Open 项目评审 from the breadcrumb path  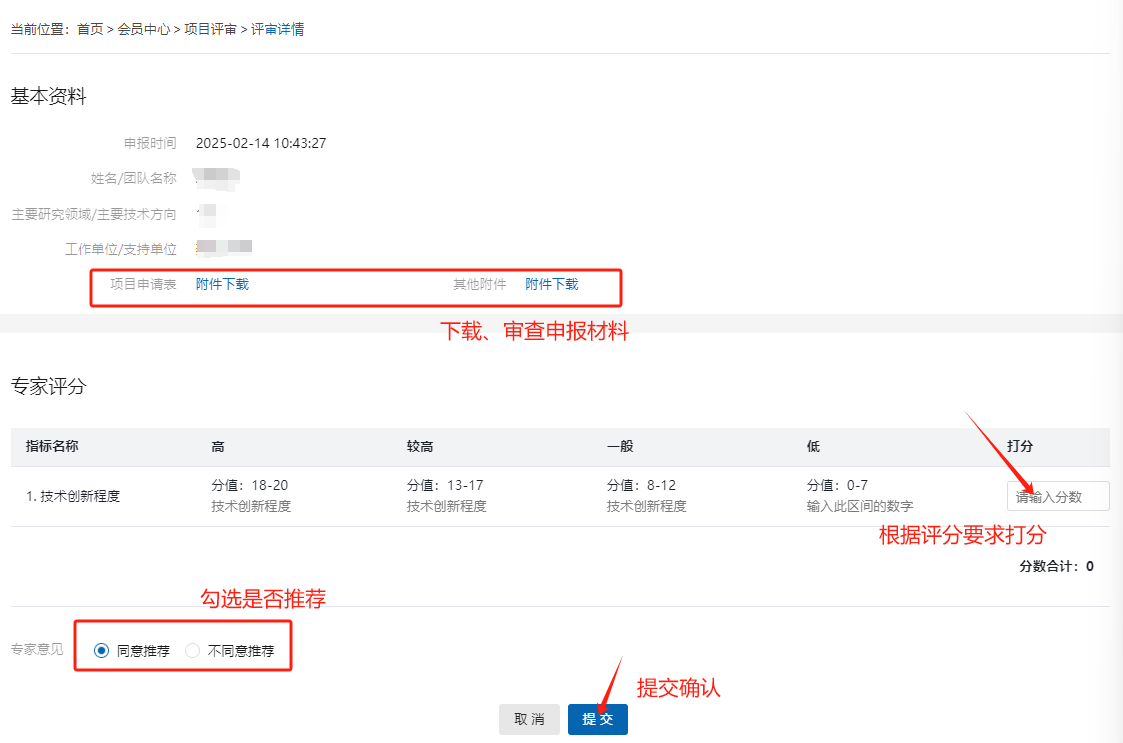point(210,30)
